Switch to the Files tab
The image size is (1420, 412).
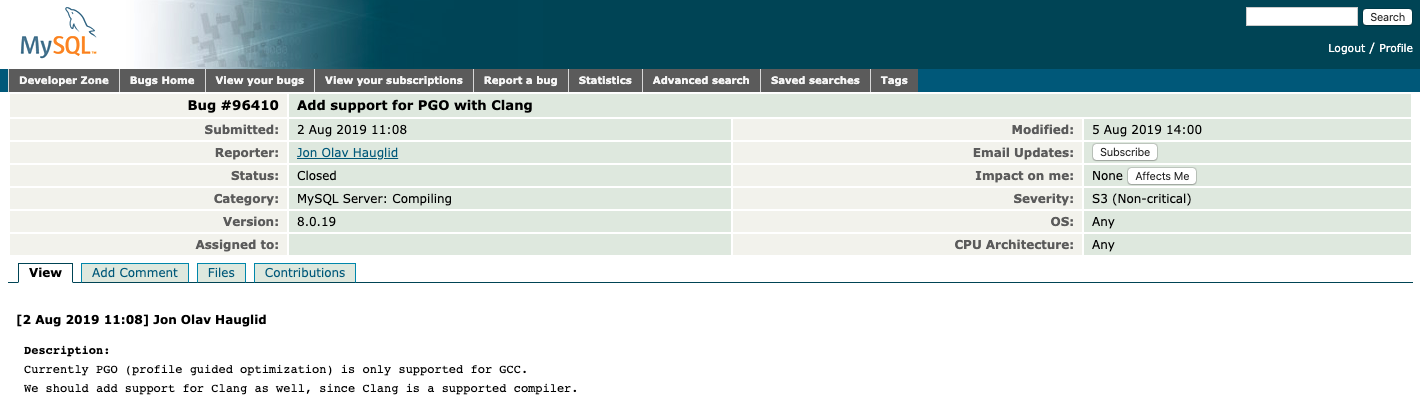click(221, 273)
